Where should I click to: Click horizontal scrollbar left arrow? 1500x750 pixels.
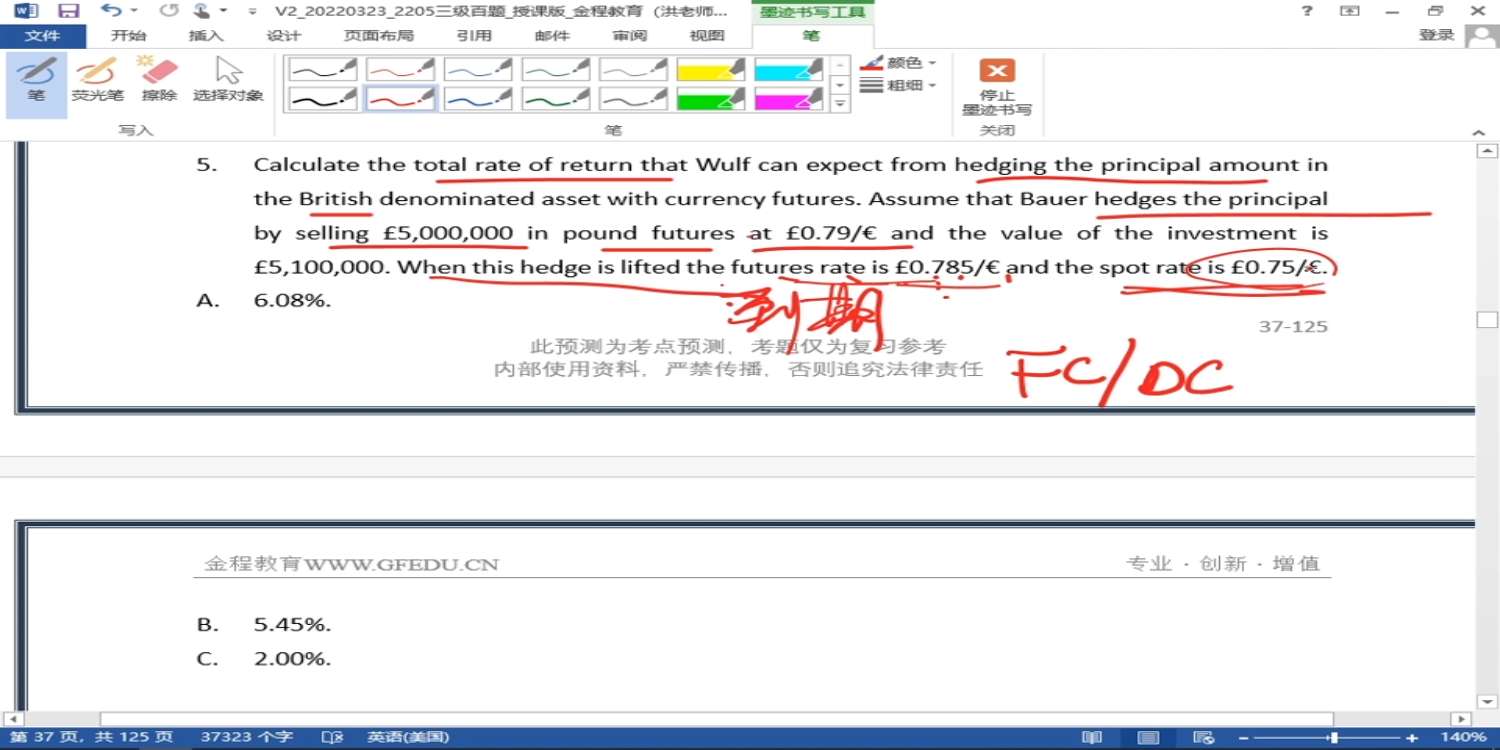point(11,719)
